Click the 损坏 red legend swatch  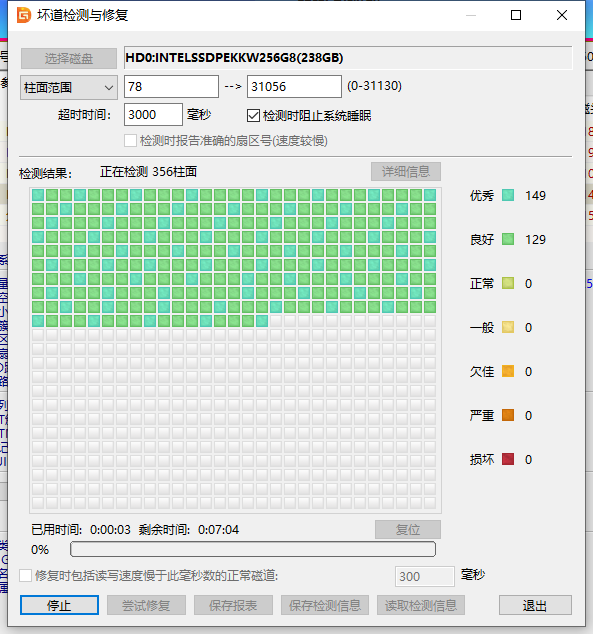point(508,459)
